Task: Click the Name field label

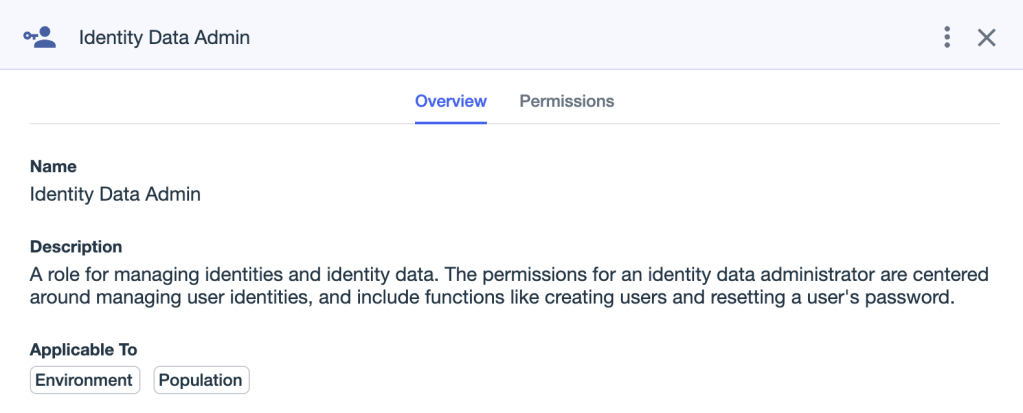Action: (x=53, y=167)
